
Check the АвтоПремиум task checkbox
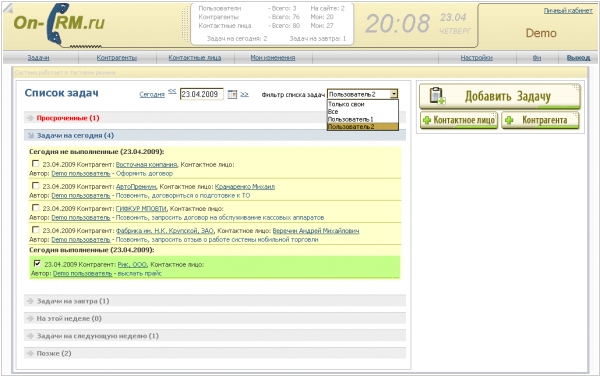point(36,186)
